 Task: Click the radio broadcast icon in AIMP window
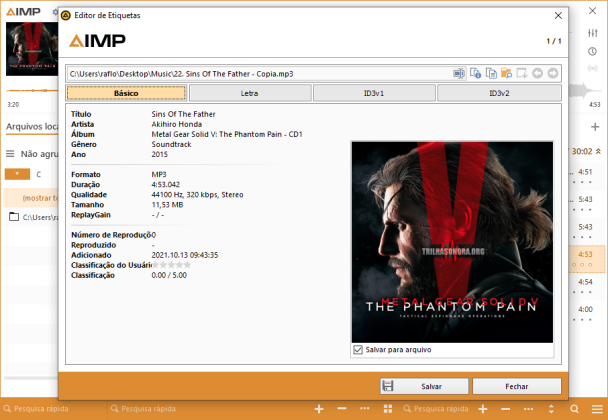click(x=592, y=69)
